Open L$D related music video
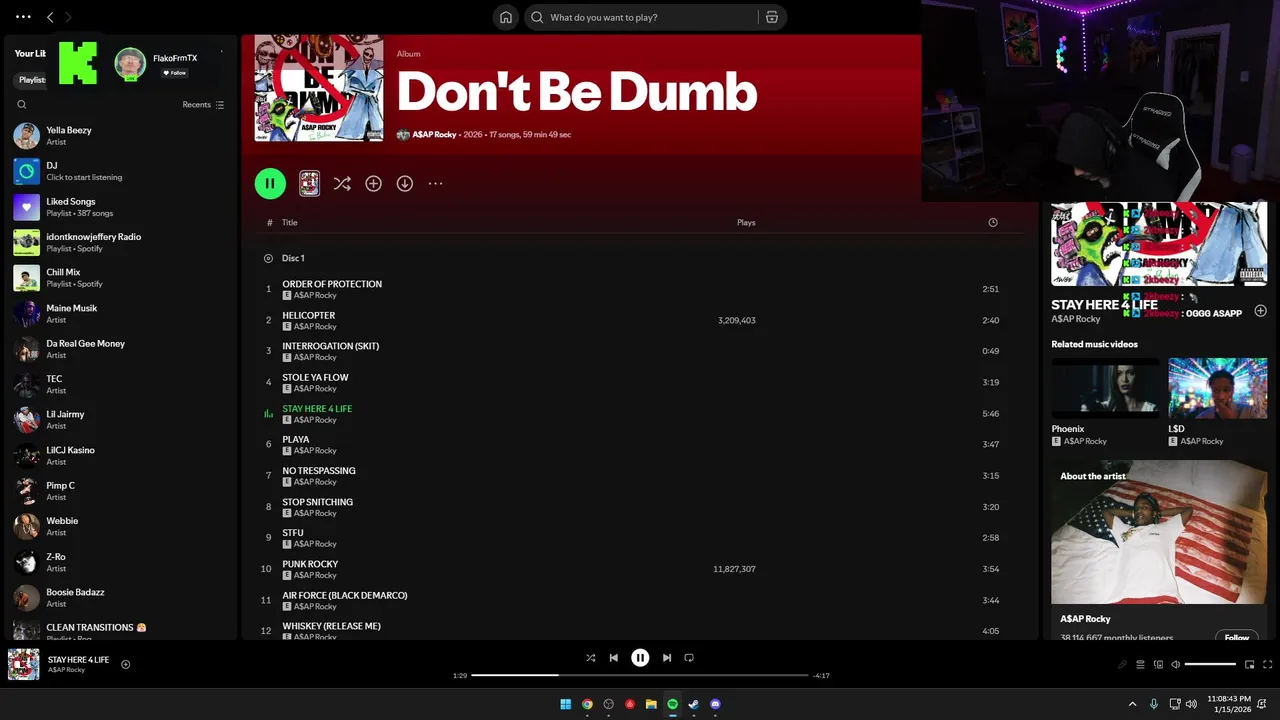Viewport: 1280px width, 720px height. 1217,387
